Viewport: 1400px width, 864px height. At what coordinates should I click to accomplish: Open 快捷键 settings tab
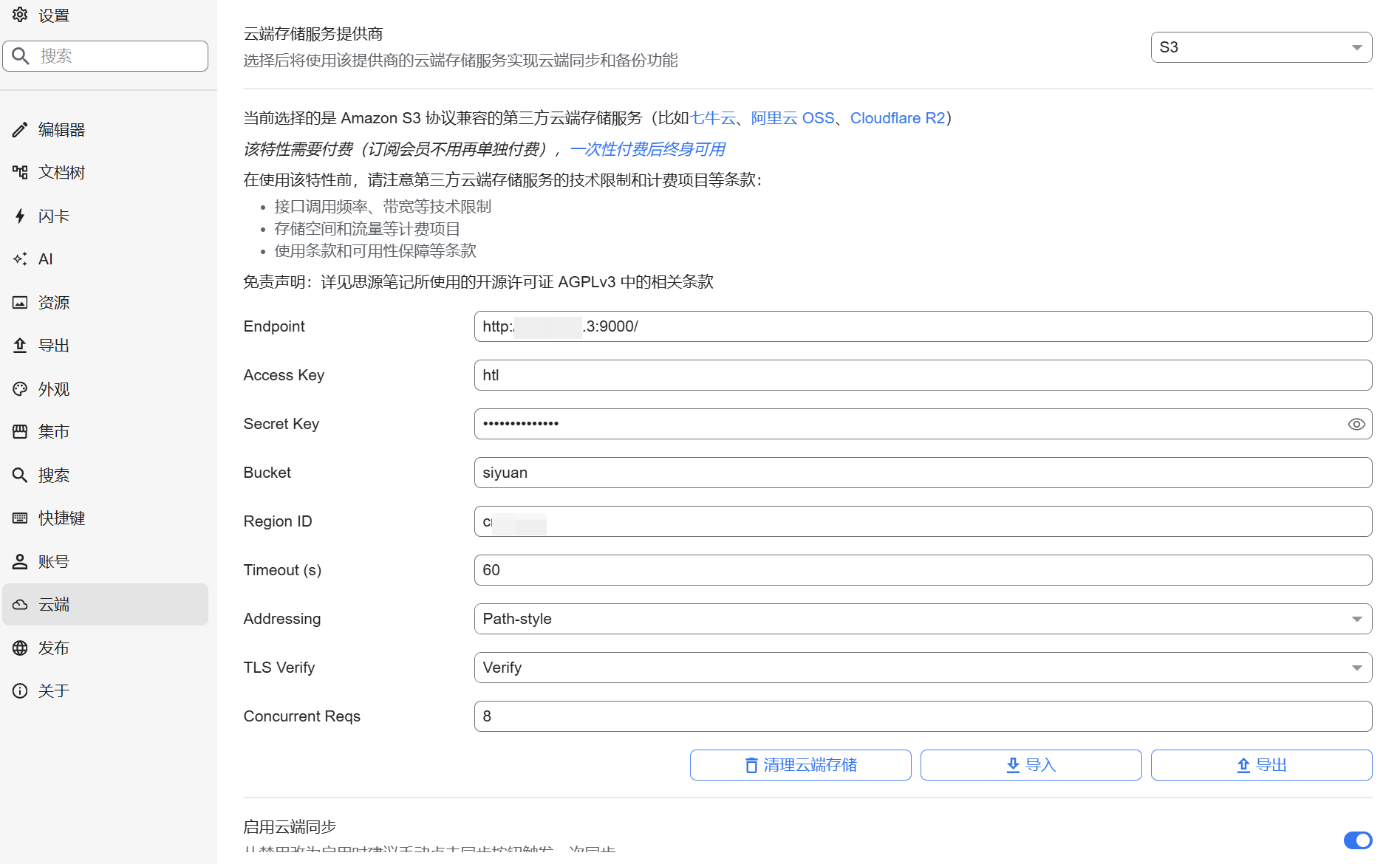click(106, 518)
